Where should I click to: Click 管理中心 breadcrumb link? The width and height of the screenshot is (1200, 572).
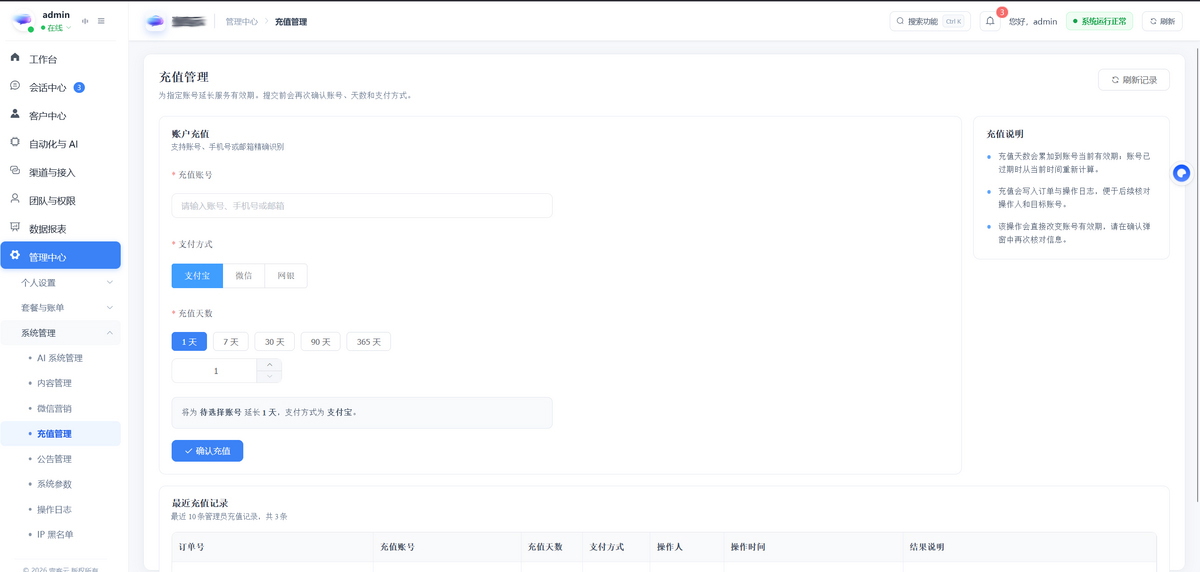[x=242, y=21]
